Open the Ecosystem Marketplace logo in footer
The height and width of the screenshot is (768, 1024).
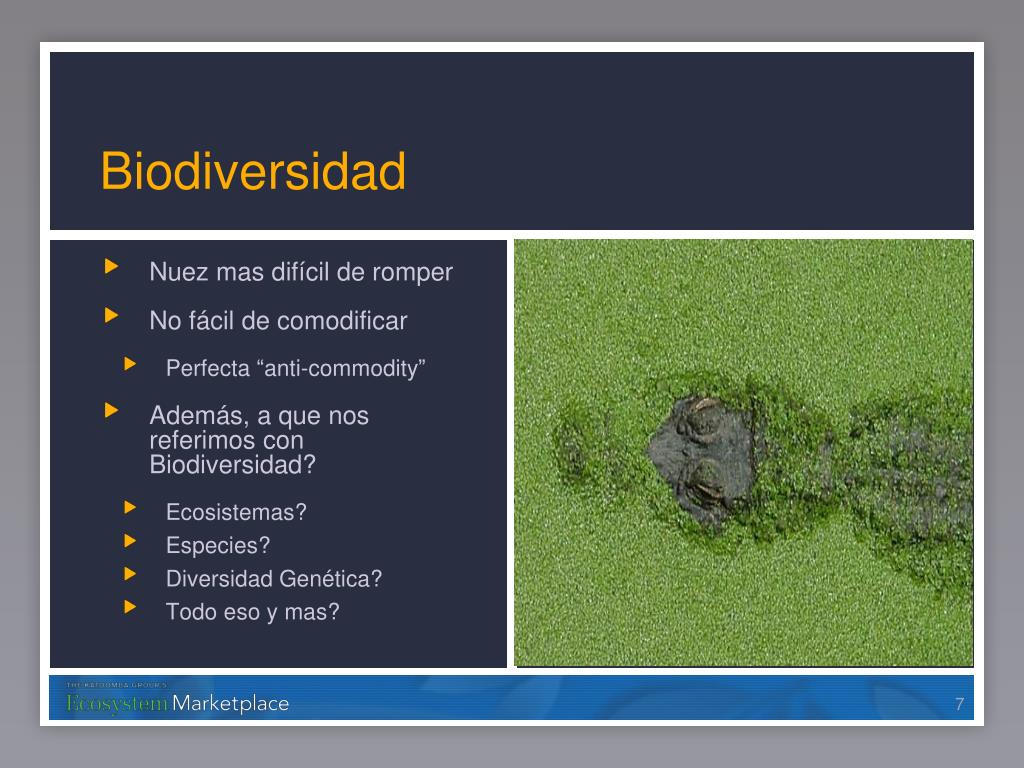tap(178, 702)
